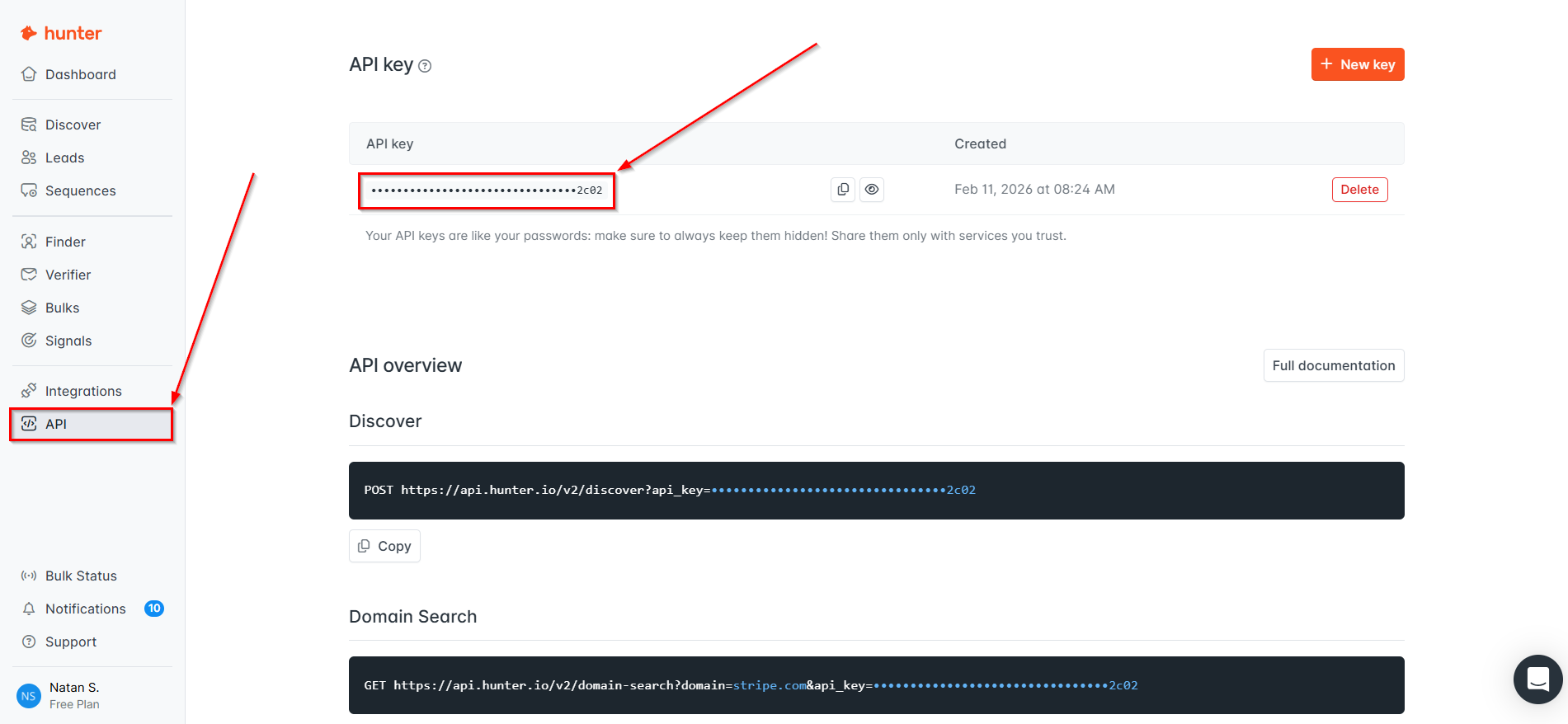Click the Notifications bell icon
Screen dimensions: 1568x724
pos(29,609)
